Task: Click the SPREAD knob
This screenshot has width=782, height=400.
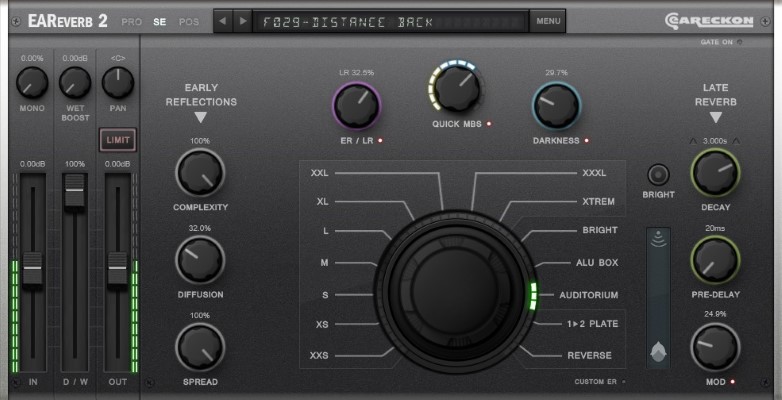Action: click(x=200, y=347)
